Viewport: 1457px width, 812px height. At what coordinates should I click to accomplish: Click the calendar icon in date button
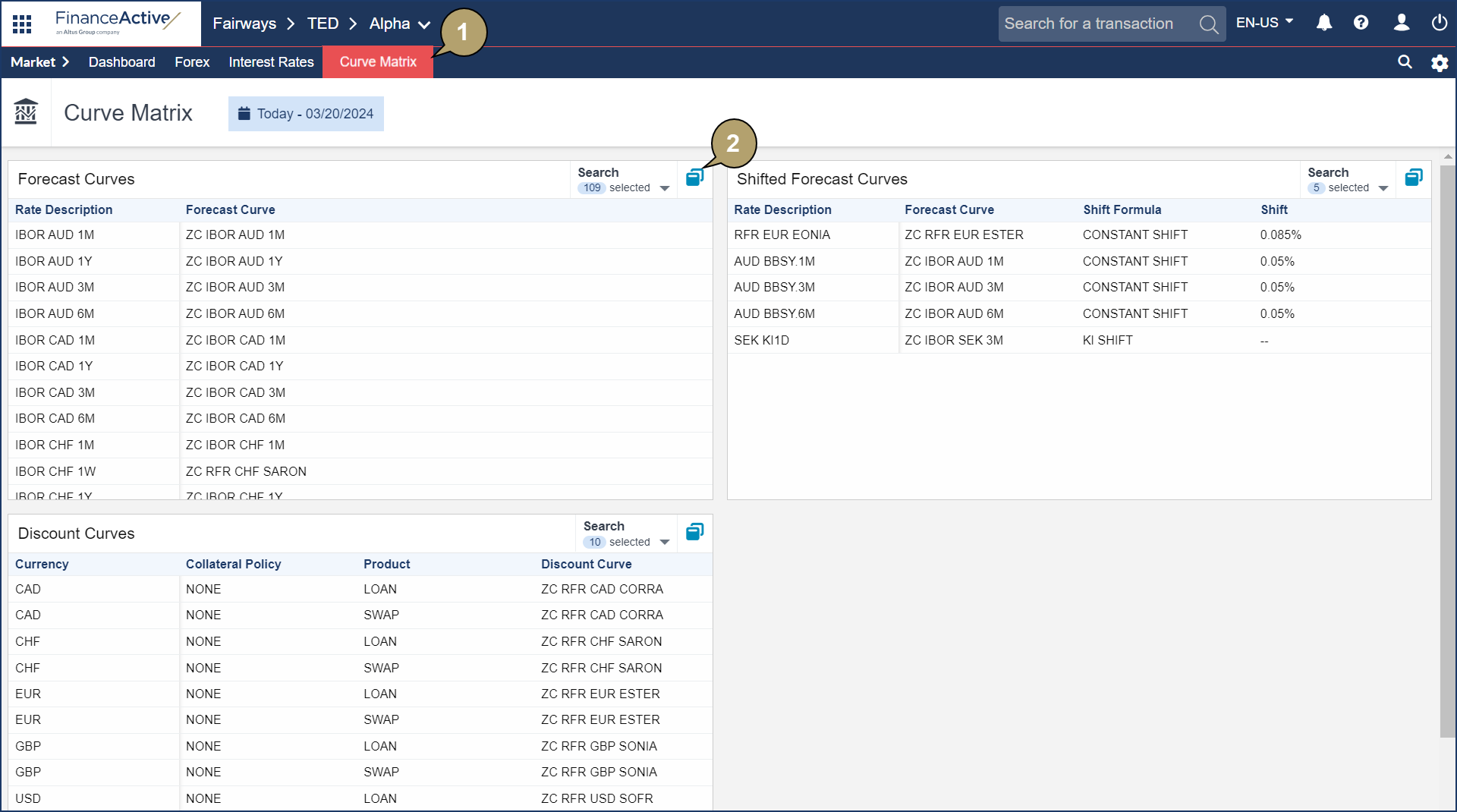[244, 114]
